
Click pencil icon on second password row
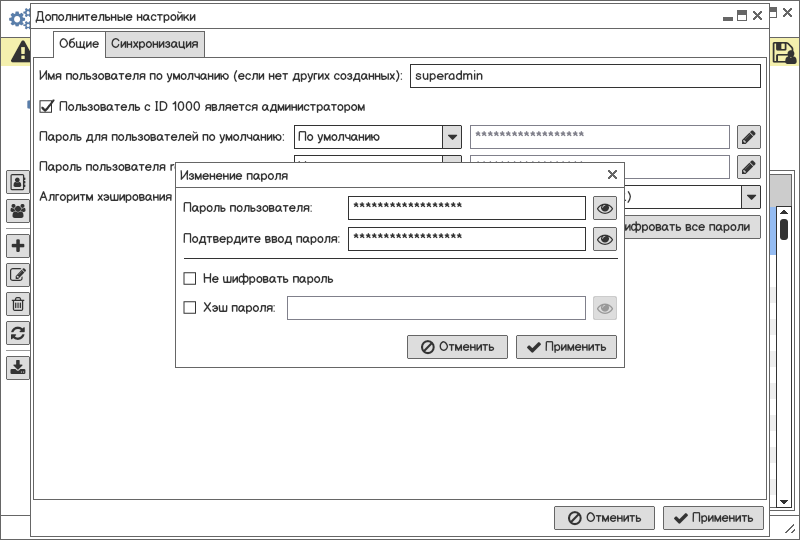click(748, 167)
